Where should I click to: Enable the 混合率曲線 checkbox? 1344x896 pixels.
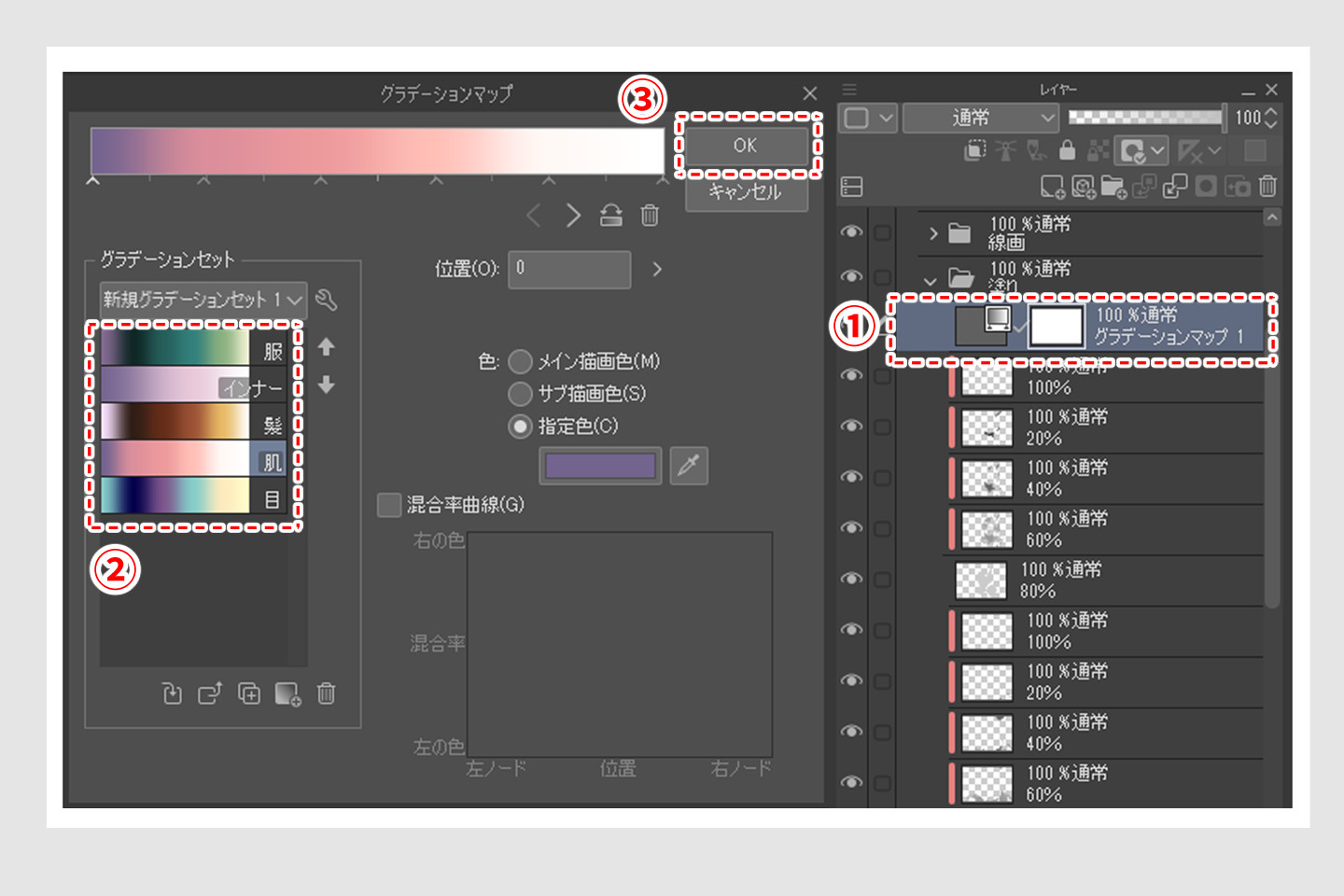[x=389, y=505]
